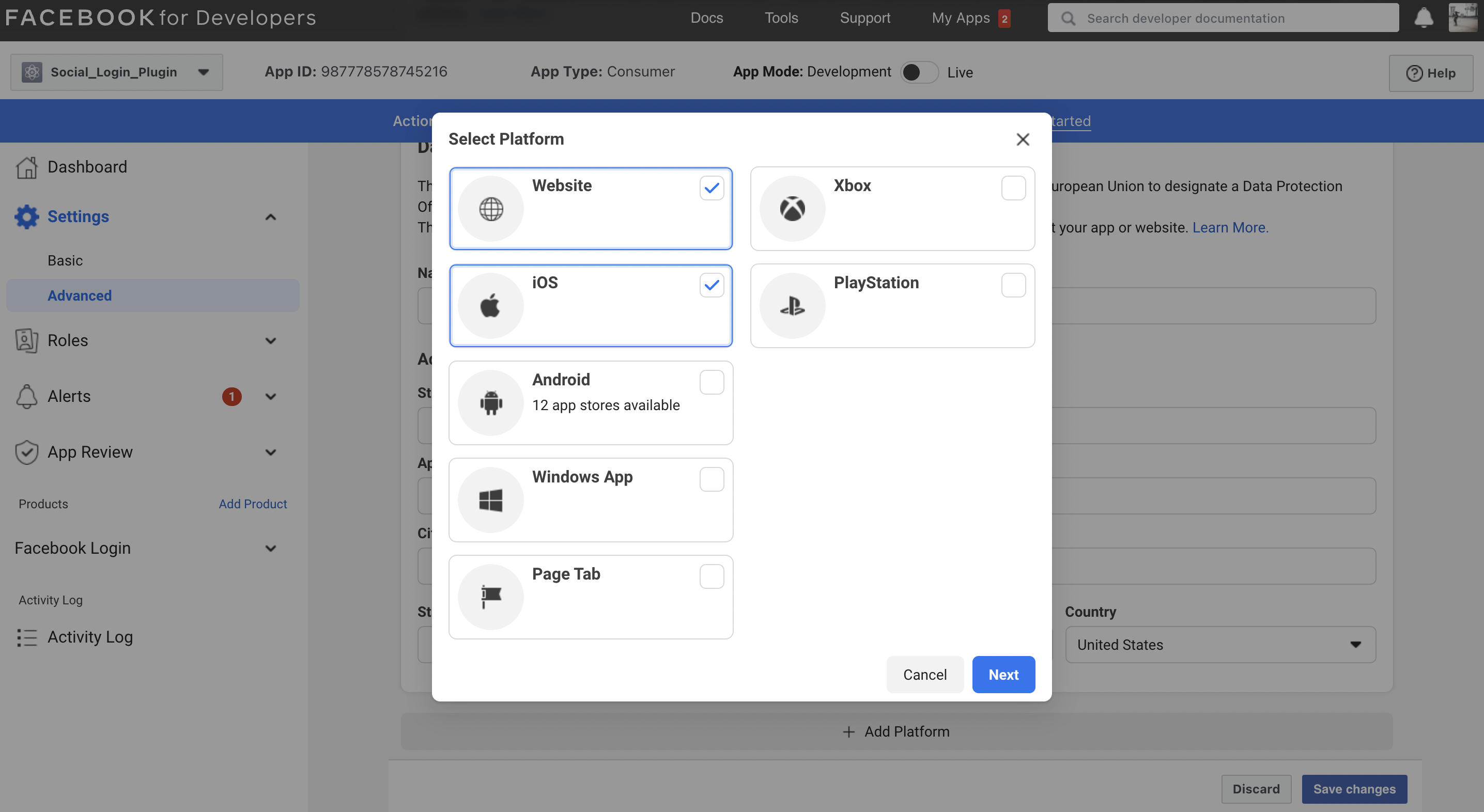
Task: Toggle App Mode to Live
Action: click(919, 72)
